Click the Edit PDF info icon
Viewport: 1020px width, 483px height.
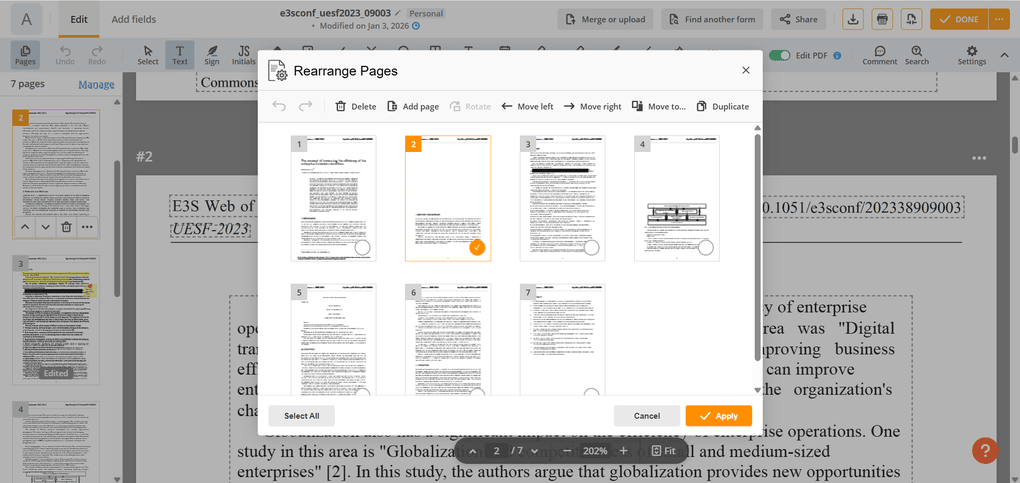click(837, 55)
